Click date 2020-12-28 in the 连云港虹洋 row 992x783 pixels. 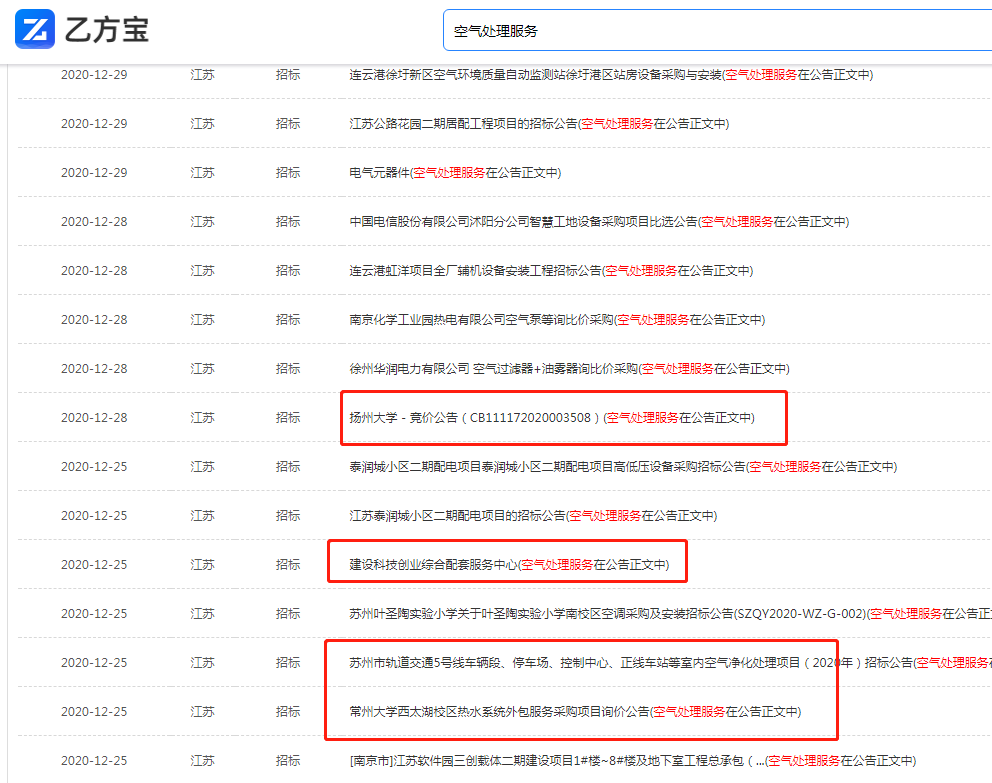pyautogui.click(x=94, y=271)
